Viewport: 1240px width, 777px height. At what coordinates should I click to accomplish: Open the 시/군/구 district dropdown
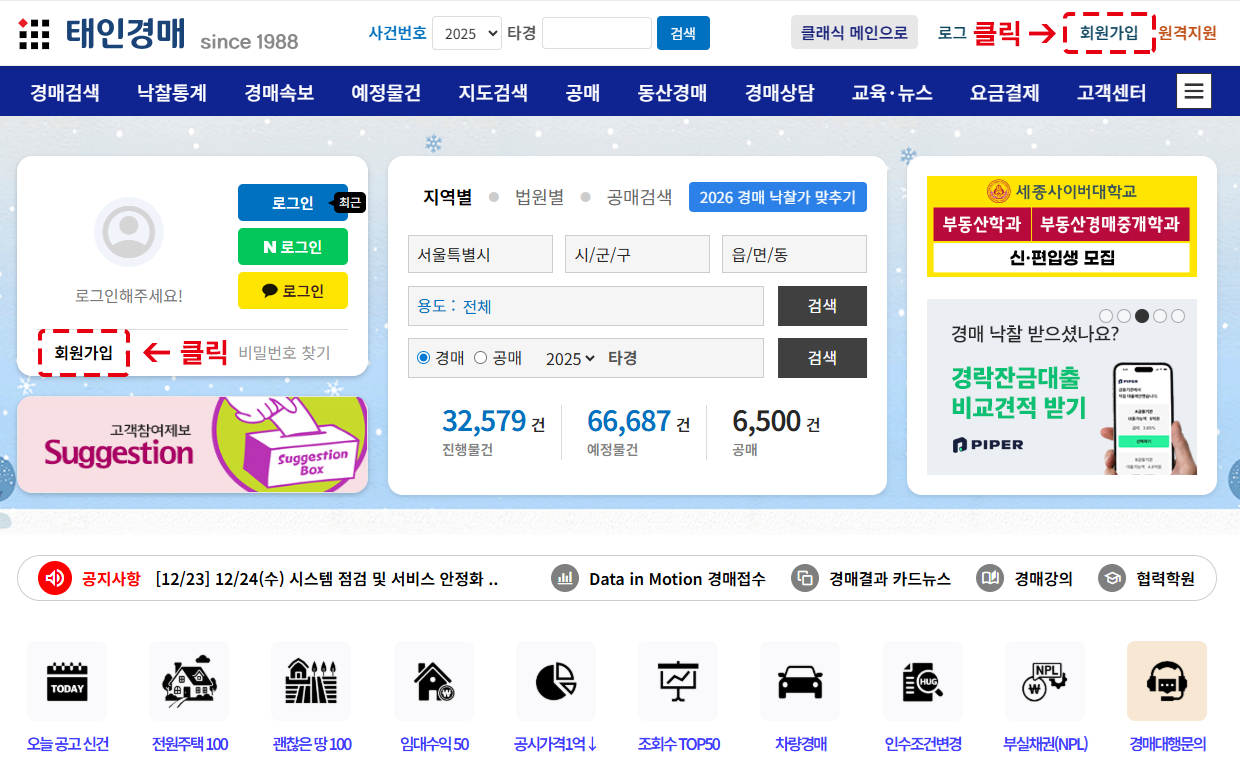point(636,254)
